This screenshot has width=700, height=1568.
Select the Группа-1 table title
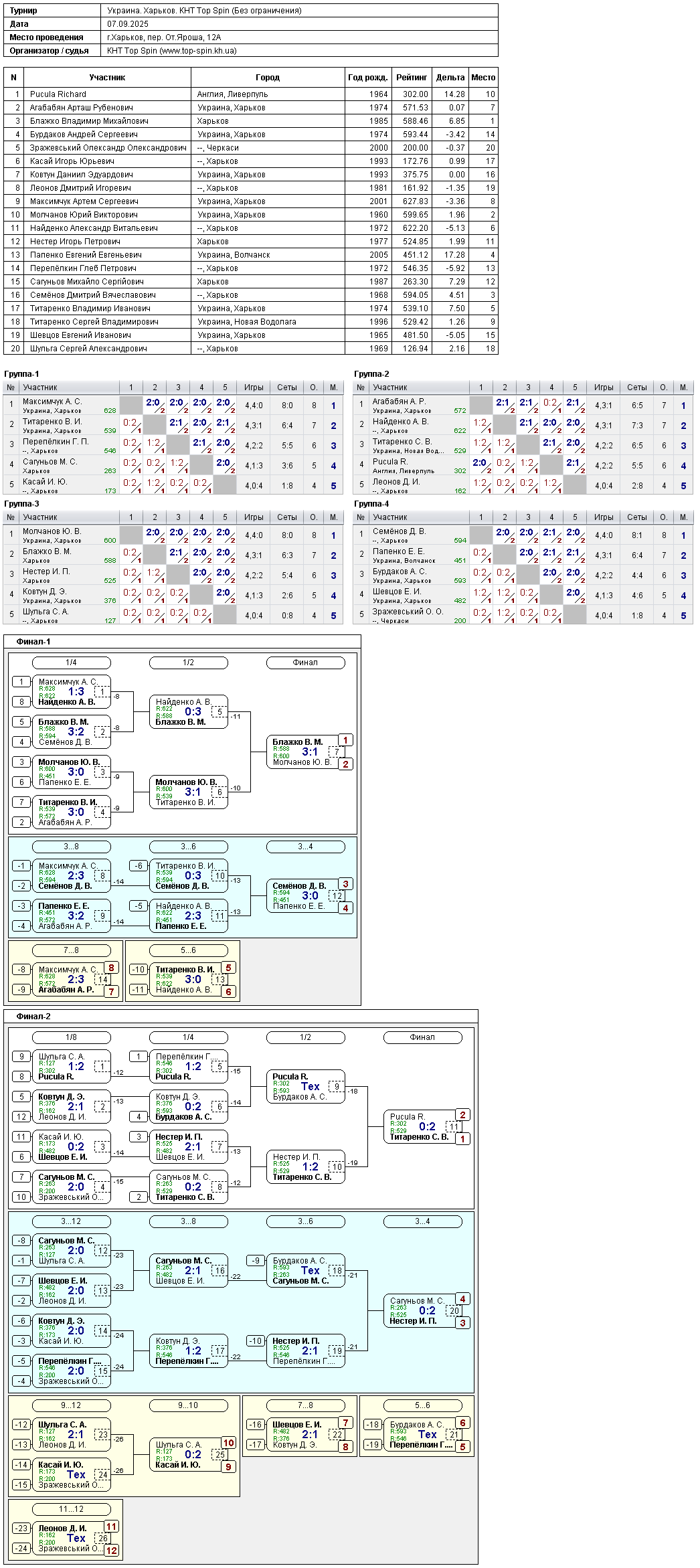[21, 374]
